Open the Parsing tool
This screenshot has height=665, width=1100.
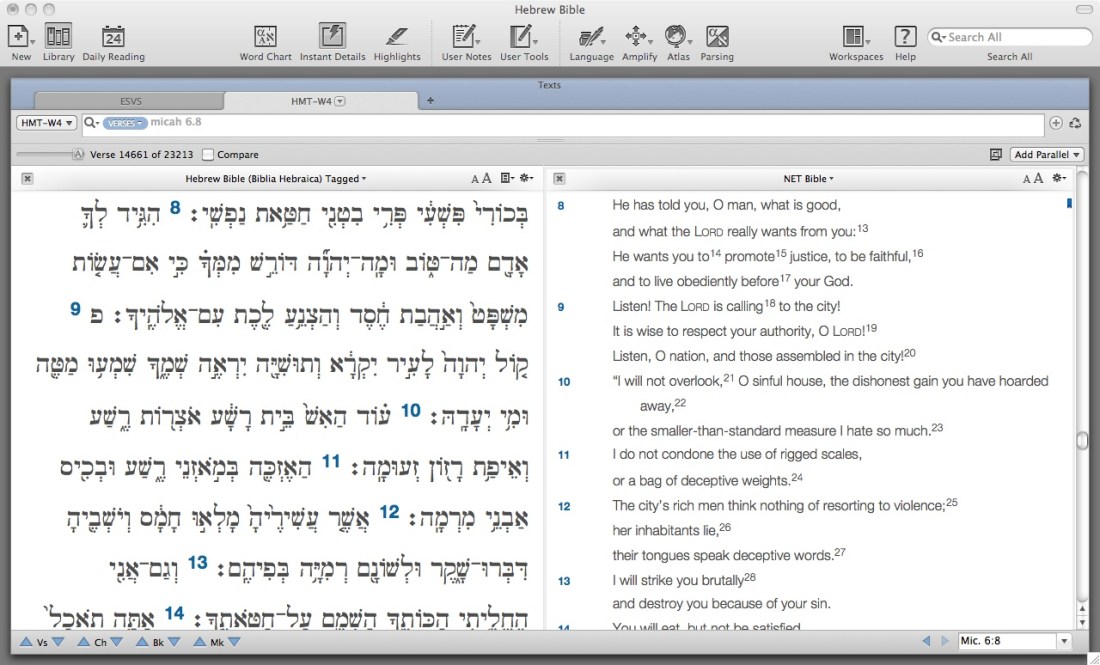(x=717, y=38)
